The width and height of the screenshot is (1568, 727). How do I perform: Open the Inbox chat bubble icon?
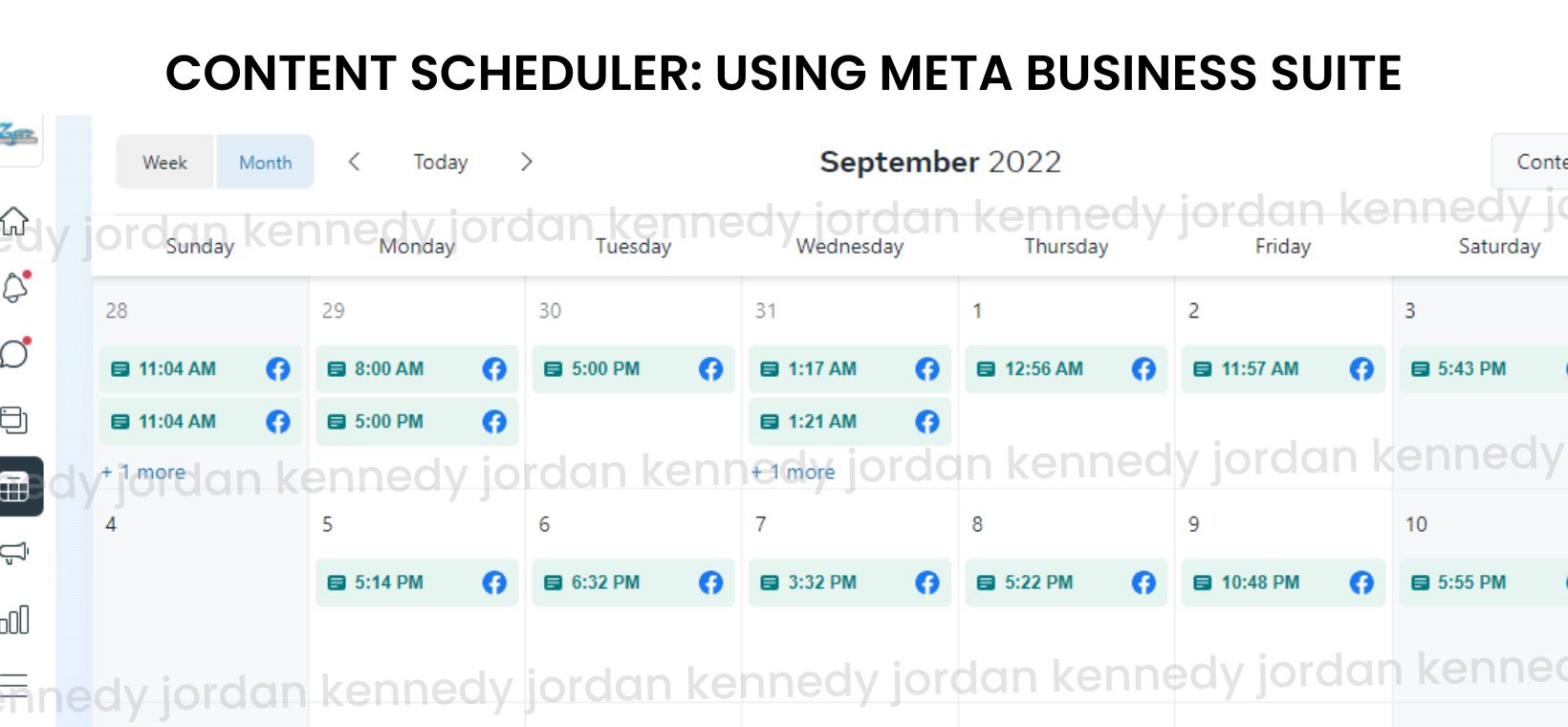(14, 353)
